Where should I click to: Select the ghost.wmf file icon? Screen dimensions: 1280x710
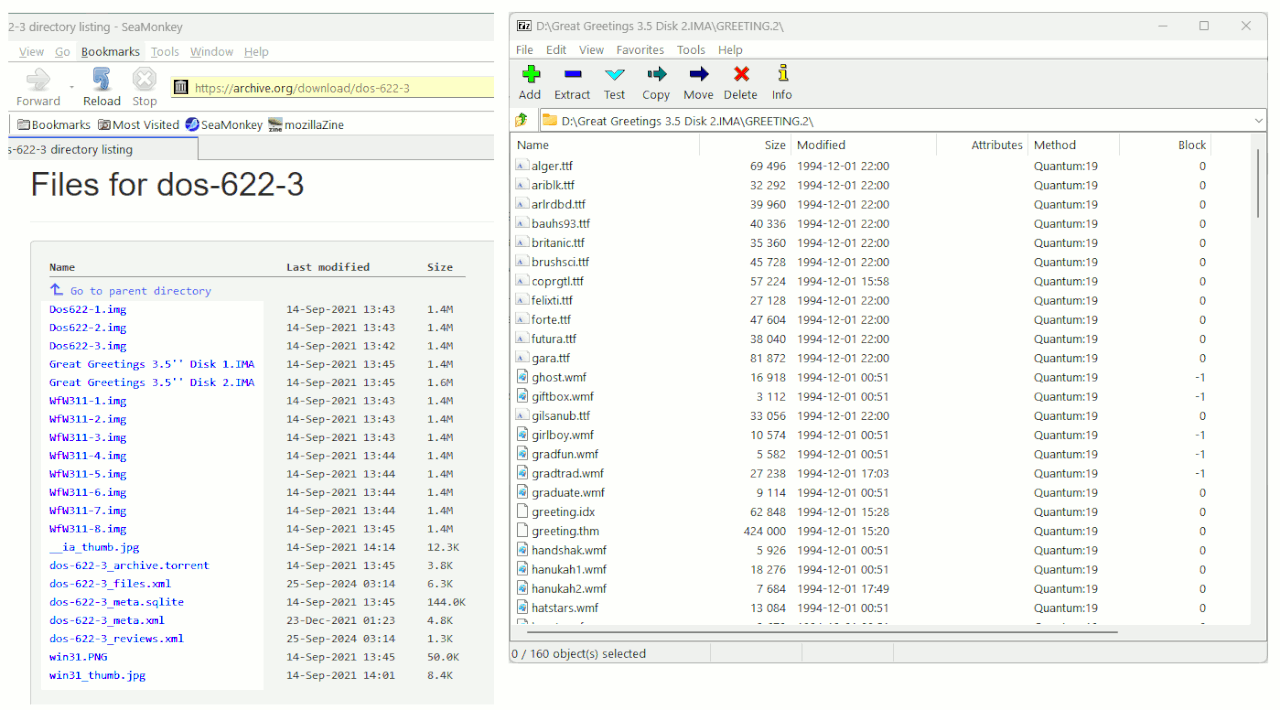522,377
